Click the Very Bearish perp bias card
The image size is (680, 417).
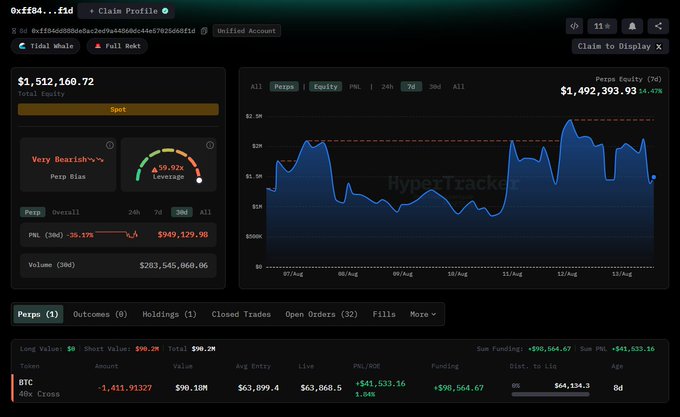point(68,165)
